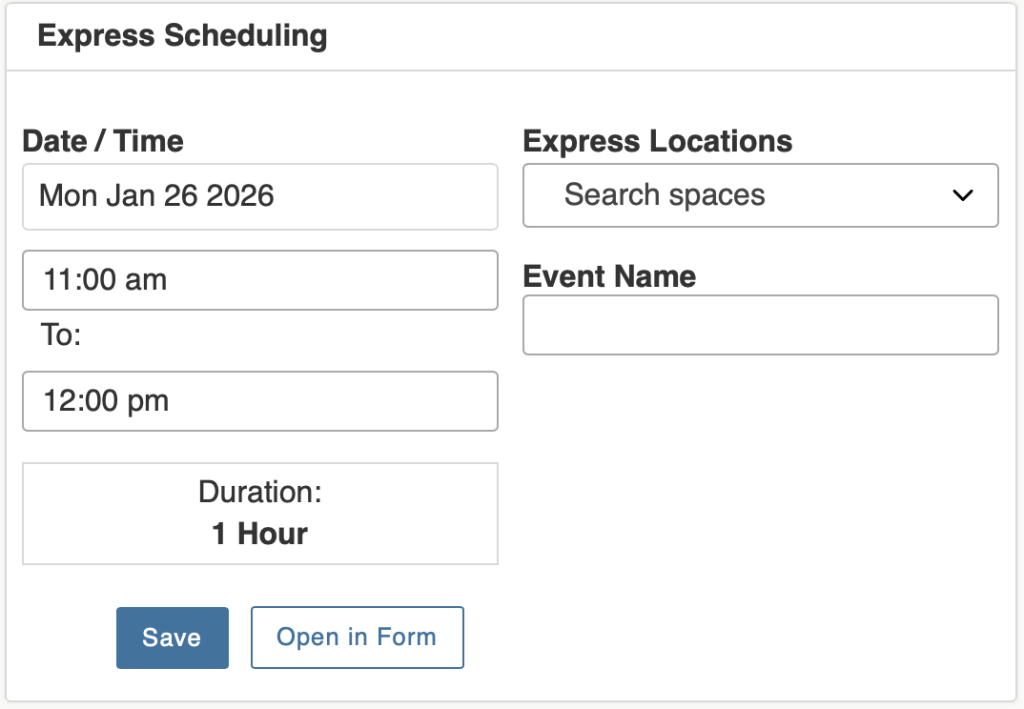Screen dimensions: 1024x709
Task: Expand the Search spaces dropdown chevron
Action: [x=962, y=196]
